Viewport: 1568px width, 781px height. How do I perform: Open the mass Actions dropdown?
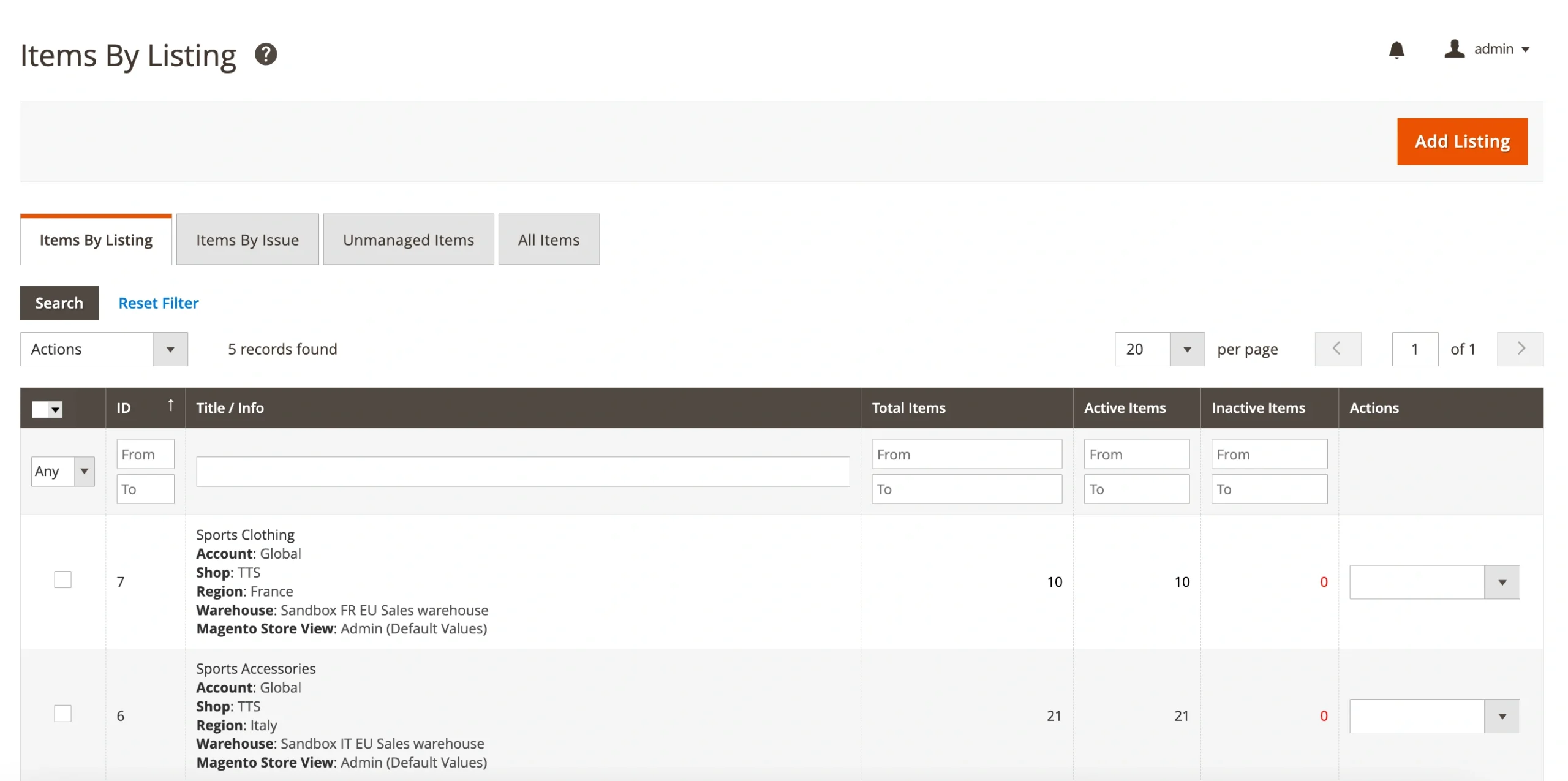pos(104,349)
